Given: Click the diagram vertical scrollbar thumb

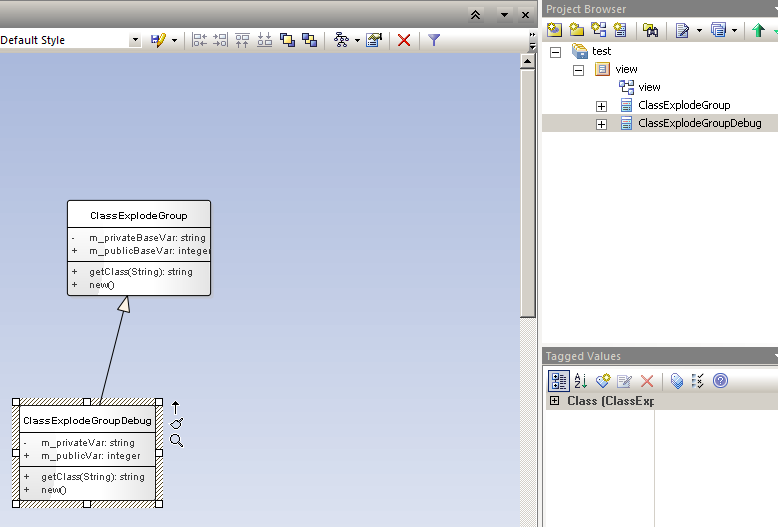Looking at the screenshot, I should click(x=528, y=190).
